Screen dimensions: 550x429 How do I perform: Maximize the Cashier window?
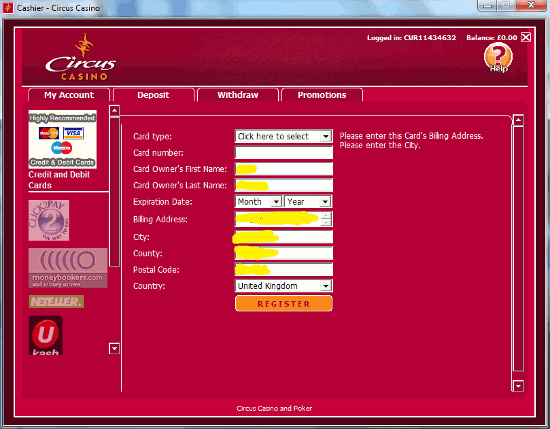coord(505,5)
